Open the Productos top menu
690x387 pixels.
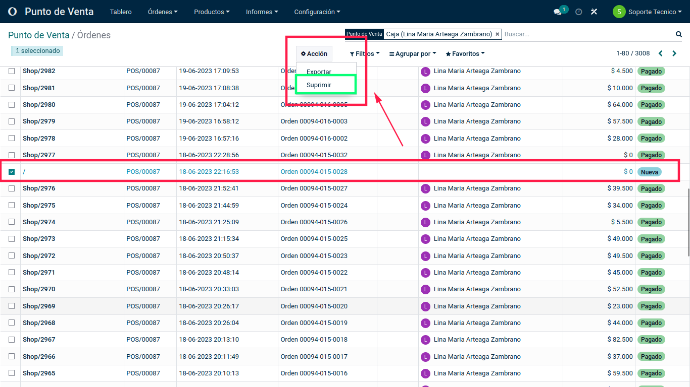click(x=212, y=12)
